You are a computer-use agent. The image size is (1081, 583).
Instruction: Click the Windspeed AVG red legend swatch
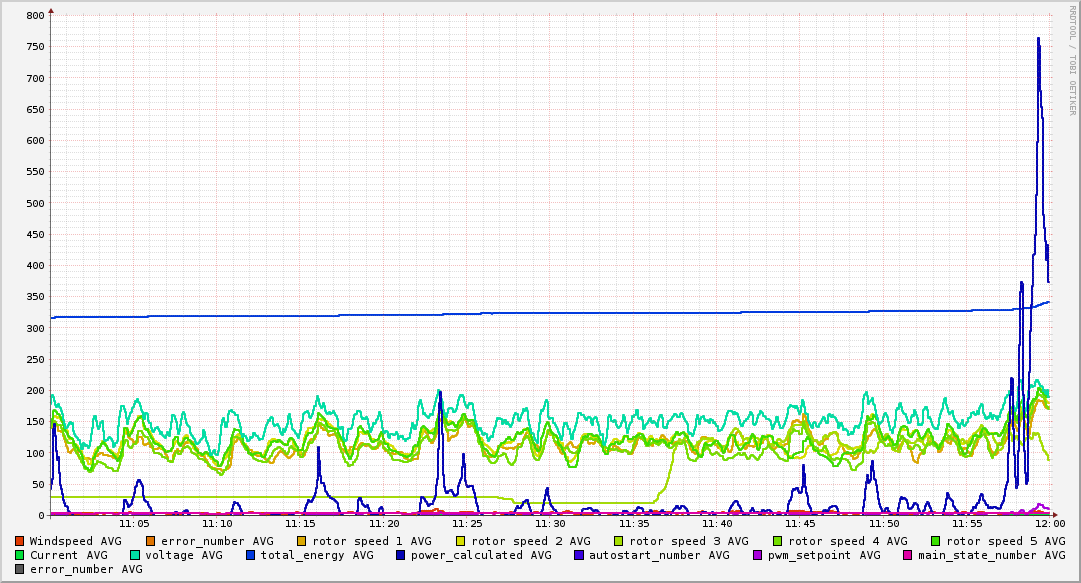coord(19,542)
